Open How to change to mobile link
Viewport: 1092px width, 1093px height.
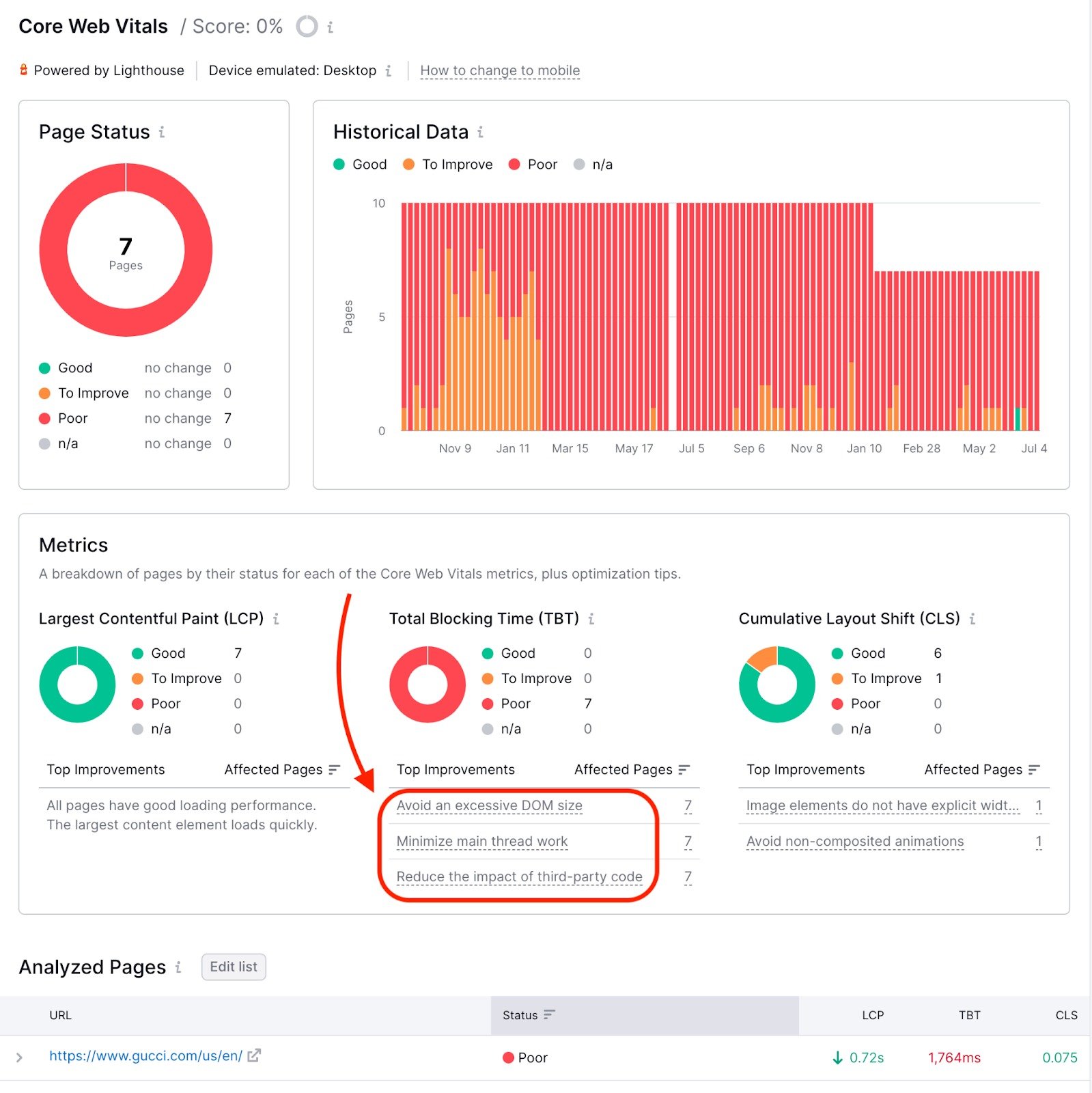click(499, 71)
